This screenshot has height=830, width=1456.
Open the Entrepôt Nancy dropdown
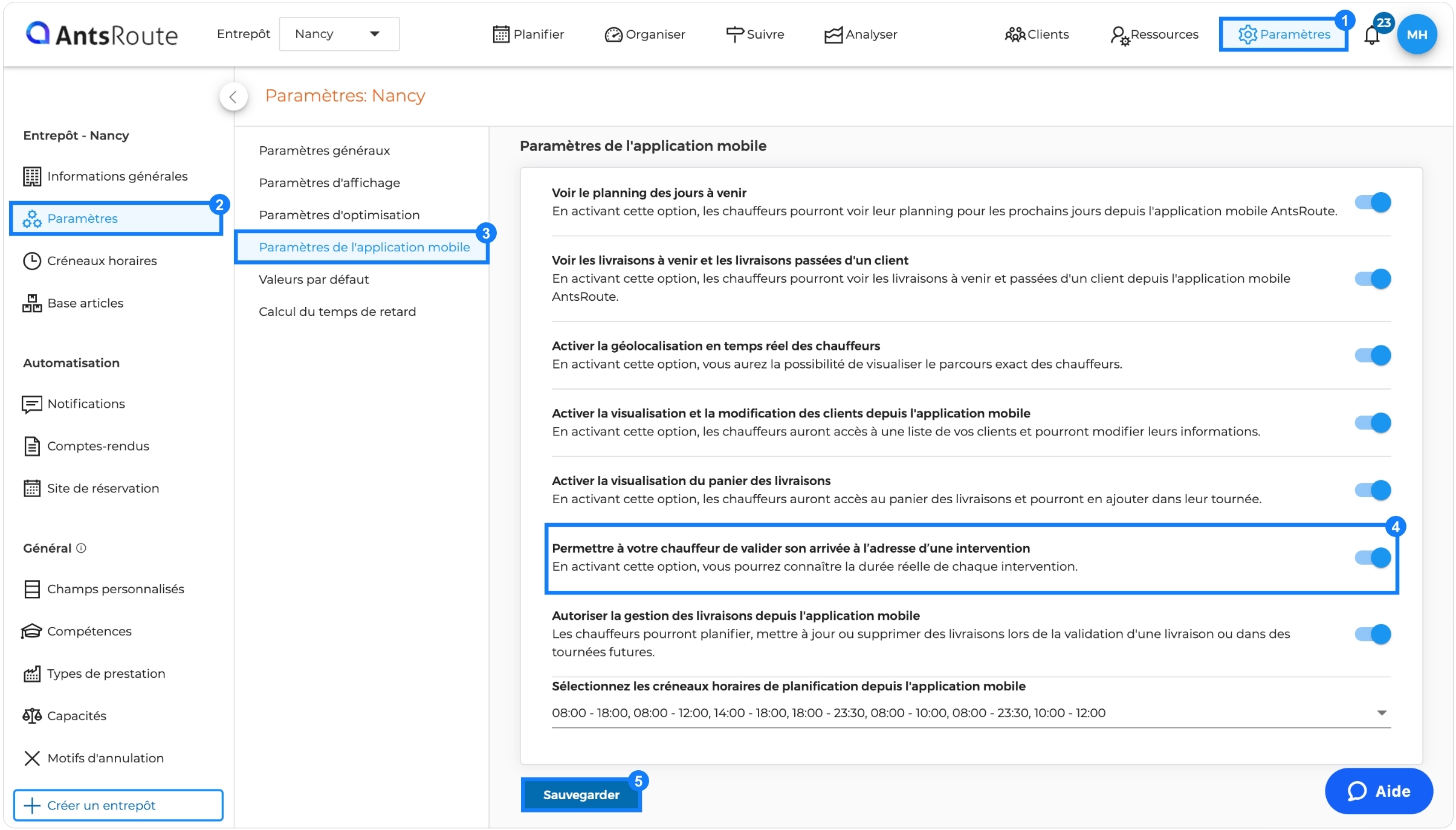pyautogui.click(x=338, y=34)
